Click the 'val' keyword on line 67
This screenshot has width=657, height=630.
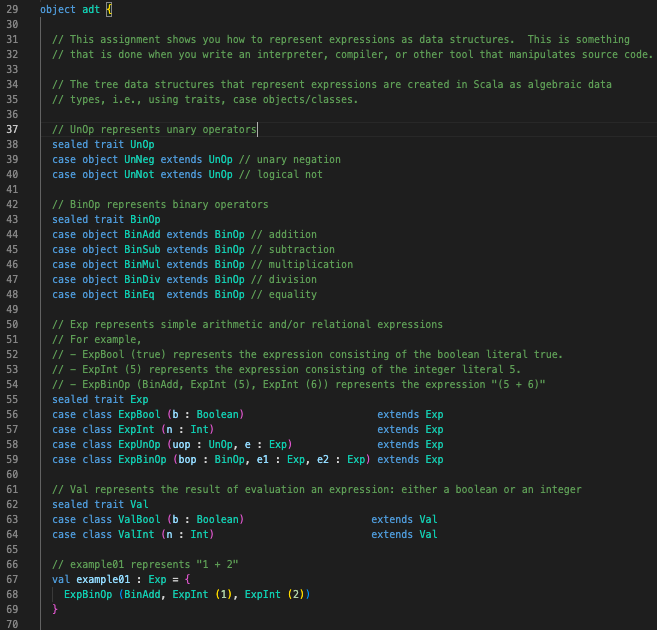click(61, 579)
